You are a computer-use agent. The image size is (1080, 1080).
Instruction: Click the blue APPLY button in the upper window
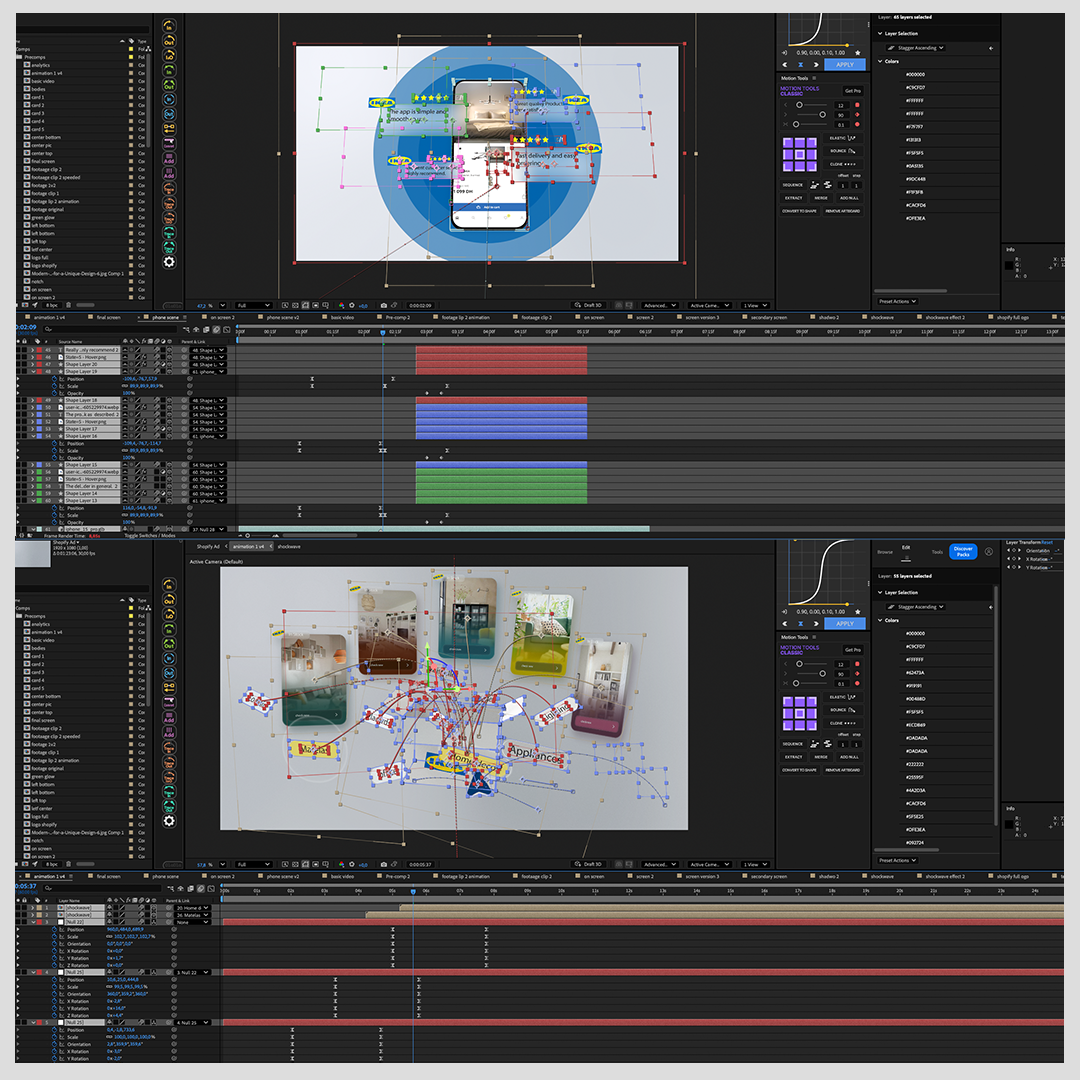[x=844, y=64]
